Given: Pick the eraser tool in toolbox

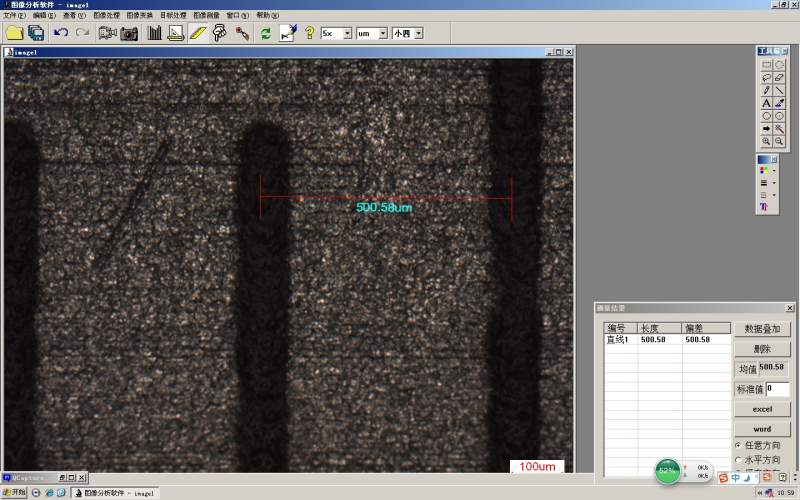Looking at the screenshot, I should click(x=779, y=77).
